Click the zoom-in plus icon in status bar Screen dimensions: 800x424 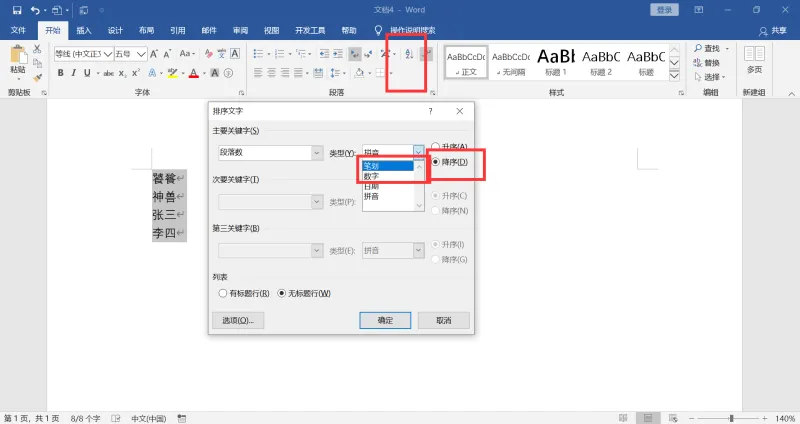(764, 418)
